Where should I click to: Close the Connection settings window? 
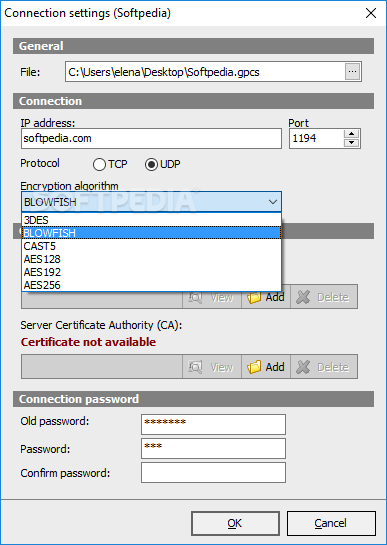click(x=371, y=13)
